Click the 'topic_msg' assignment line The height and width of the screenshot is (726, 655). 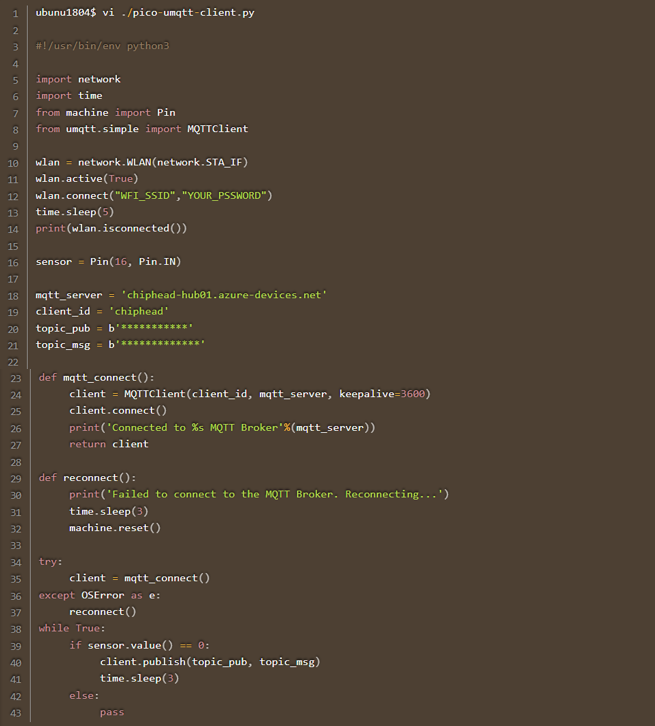click(120, 344)
